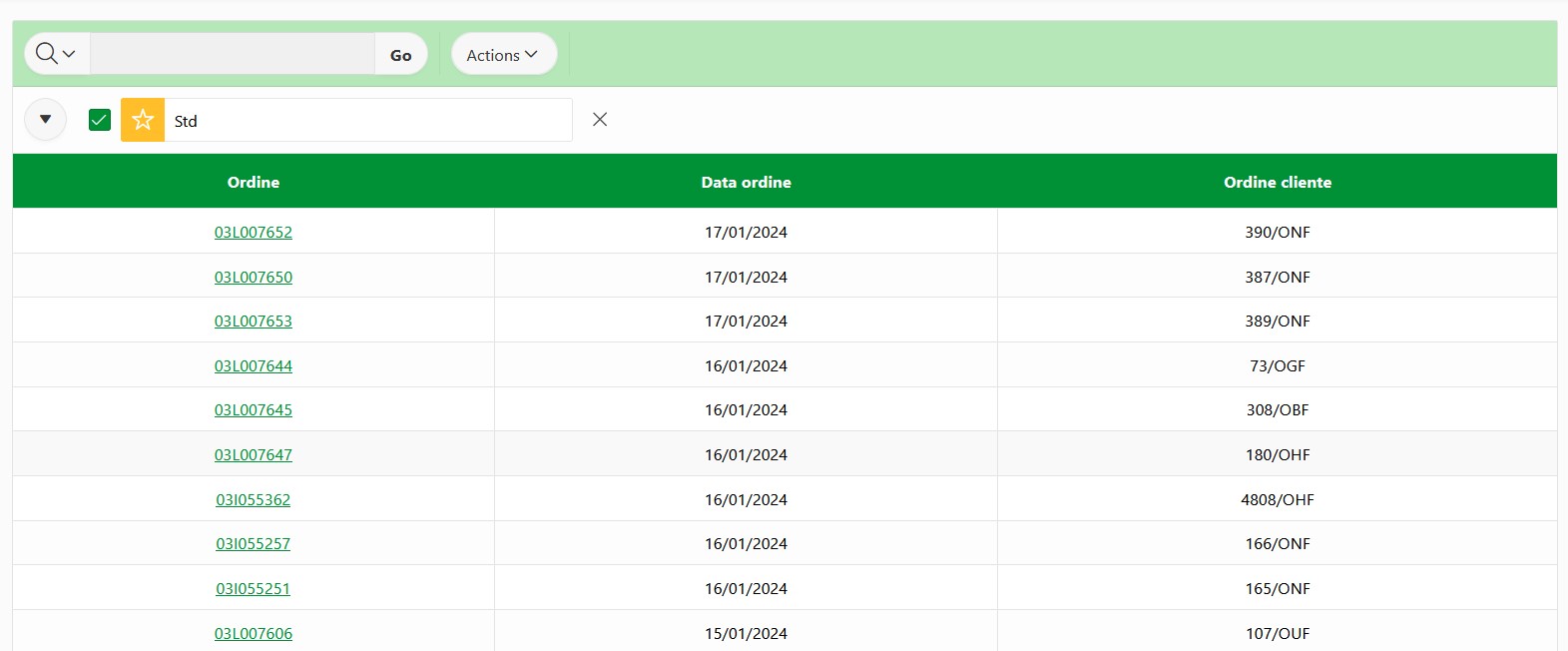Click the Data ordine column header
Screen dimensions: 1568x651
[746, 182]
